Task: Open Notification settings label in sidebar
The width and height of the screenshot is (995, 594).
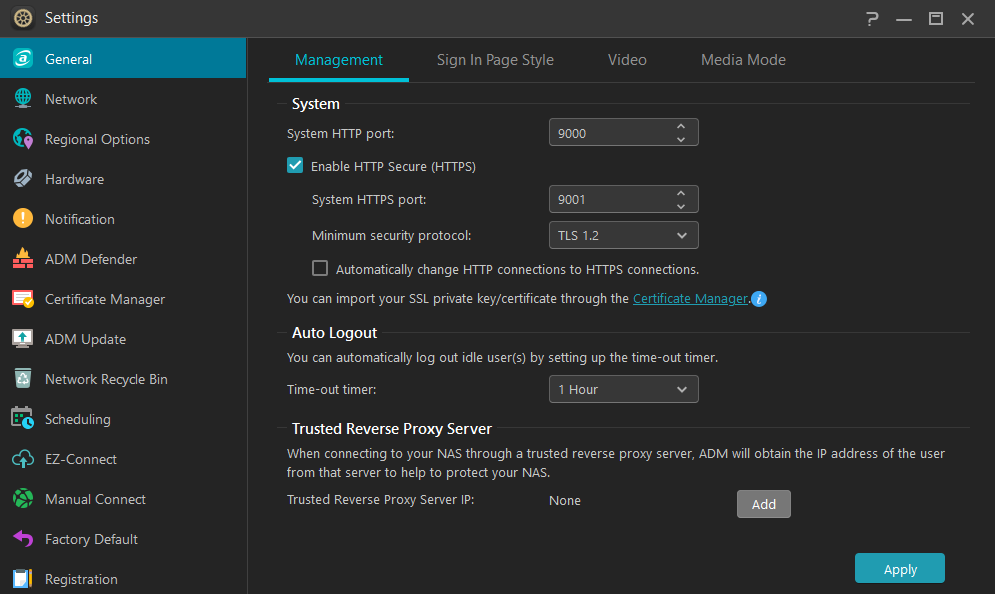Action: (x=80, y=219)
